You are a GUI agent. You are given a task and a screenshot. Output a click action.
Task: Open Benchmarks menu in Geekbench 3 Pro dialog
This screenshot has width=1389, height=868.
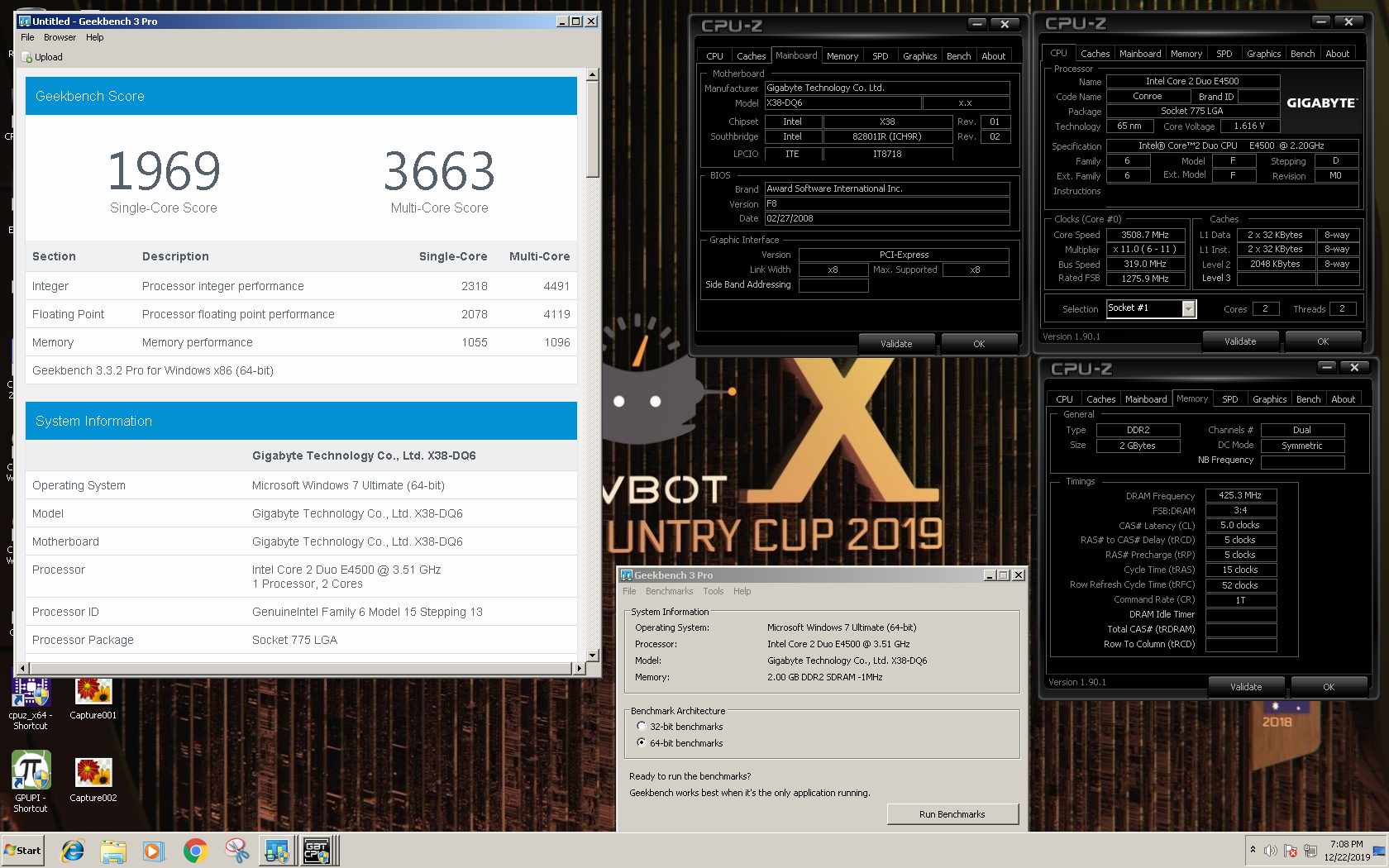point(669,591)
